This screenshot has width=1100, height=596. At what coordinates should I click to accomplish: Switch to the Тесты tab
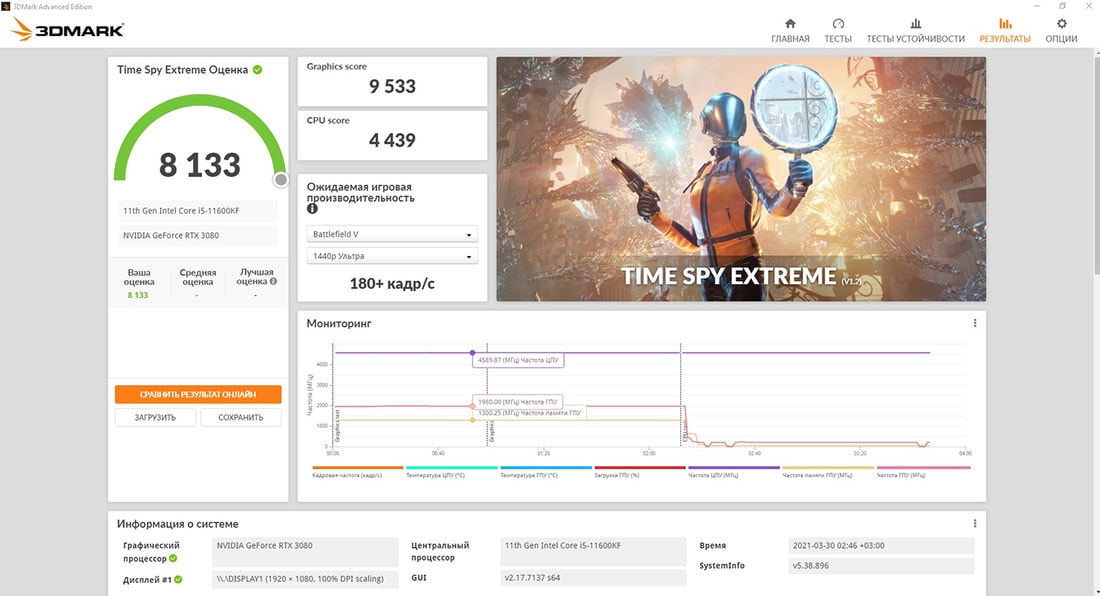838,31
